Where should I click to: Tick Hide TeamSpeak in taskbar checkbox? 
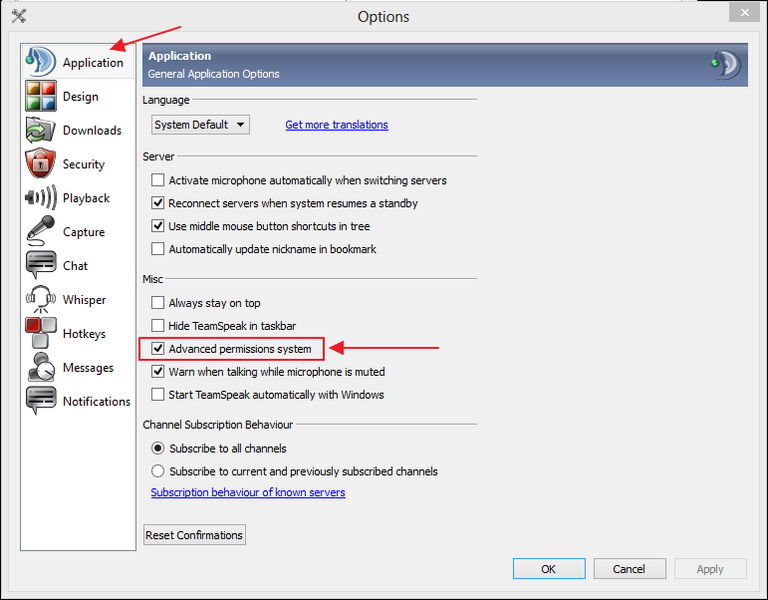(x=158, y=326)
